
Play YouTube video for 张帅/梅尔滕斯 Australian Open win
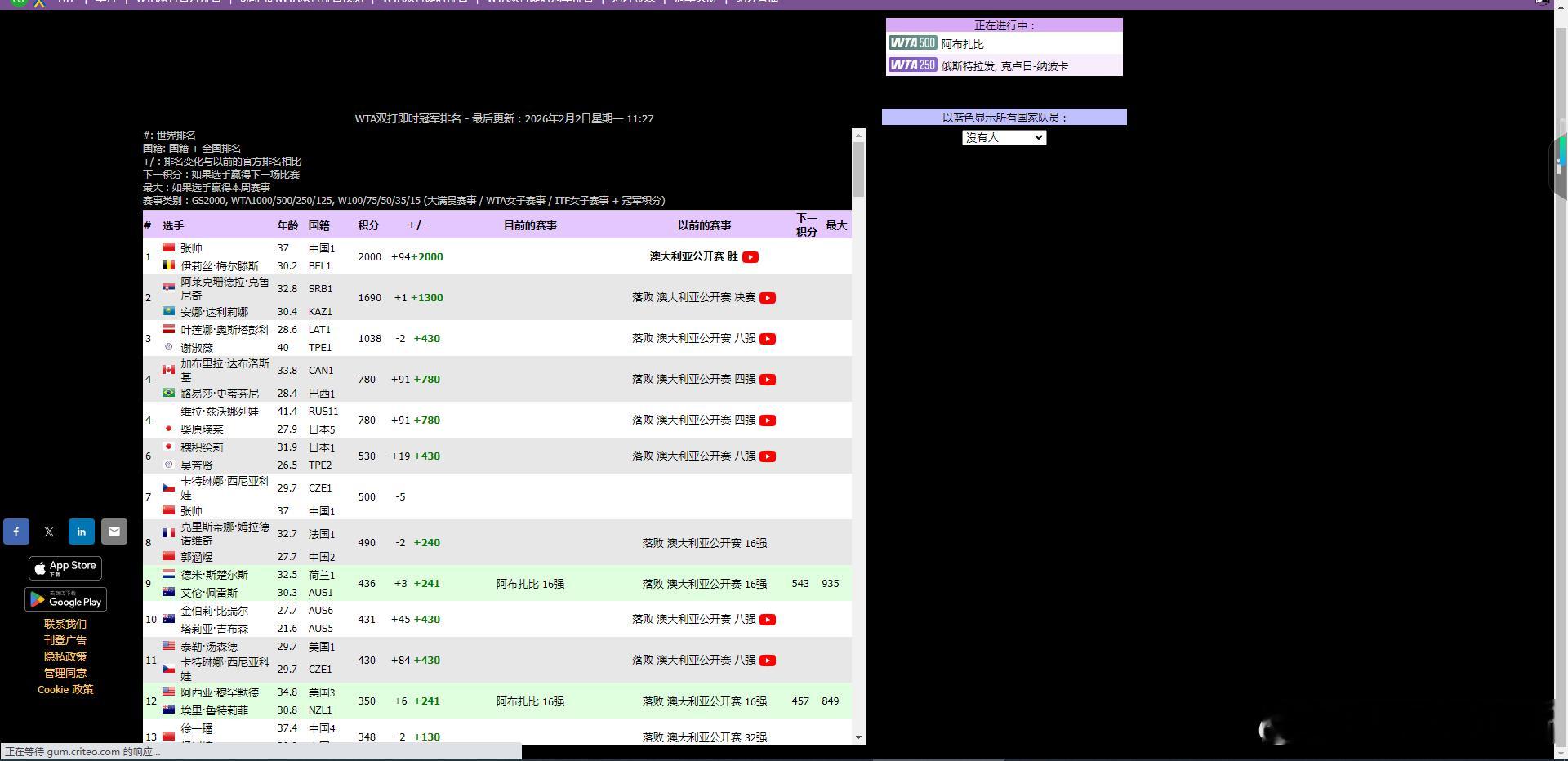751,256
